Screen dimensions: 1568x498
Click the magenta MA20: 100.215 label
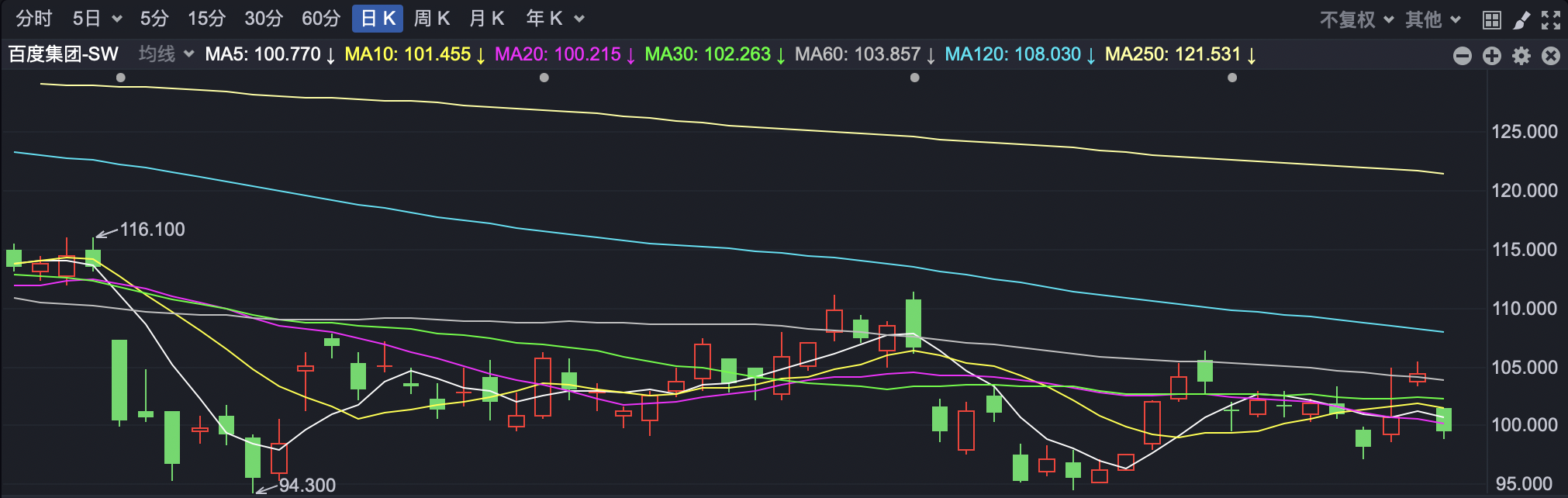point(565,54)
